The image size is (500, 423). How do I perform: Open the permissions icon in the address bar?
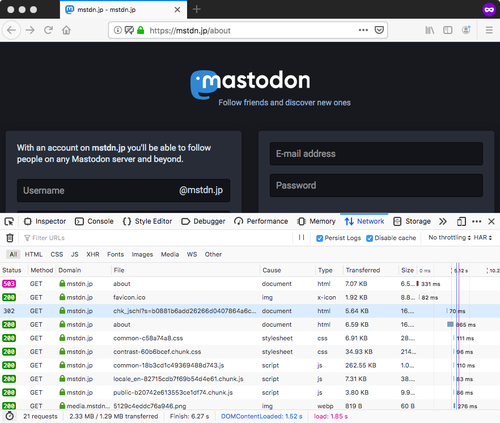click(x=129, y=30)
